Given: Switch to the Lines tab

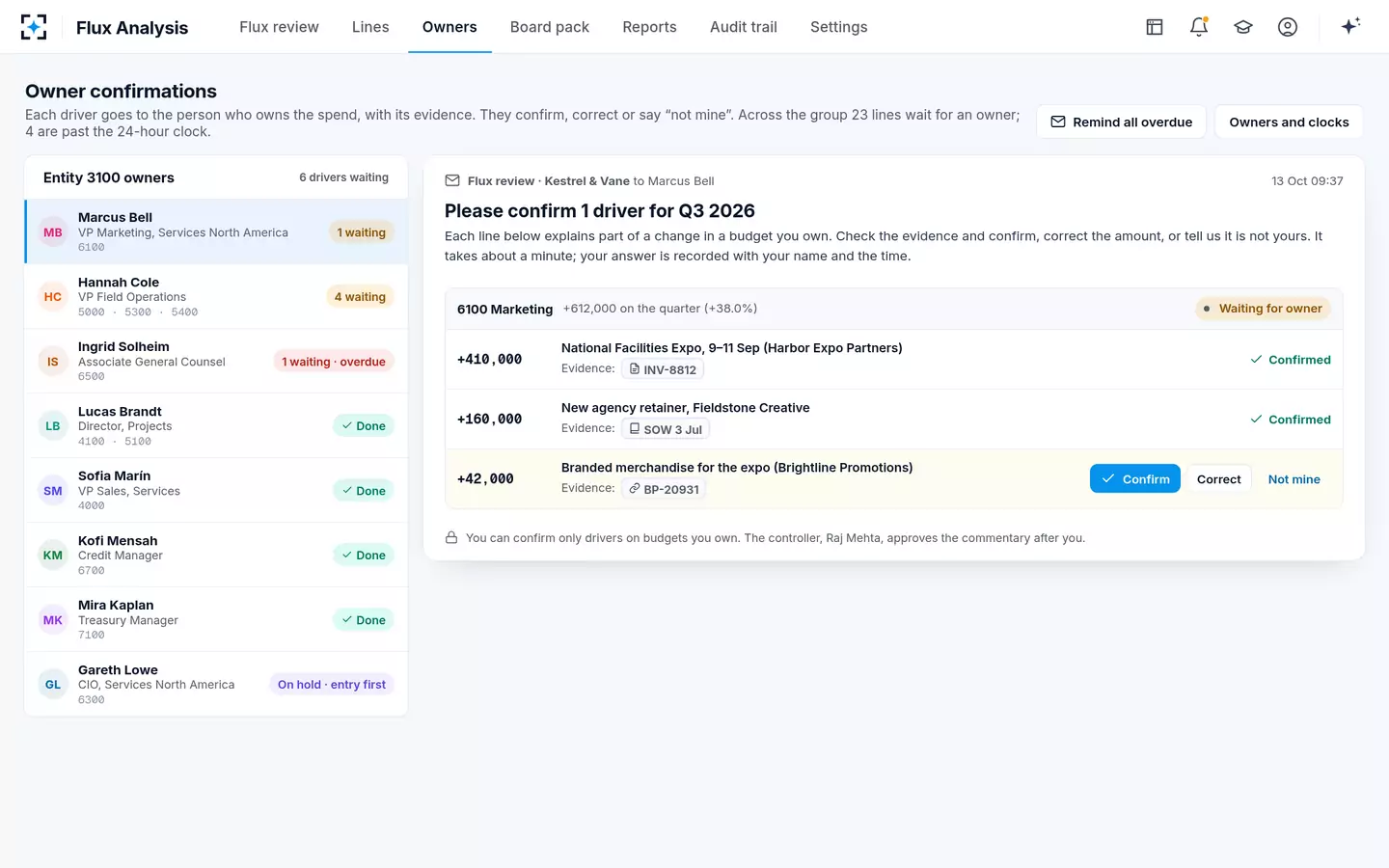Looking at the screenshot, I should click(370, 27).
